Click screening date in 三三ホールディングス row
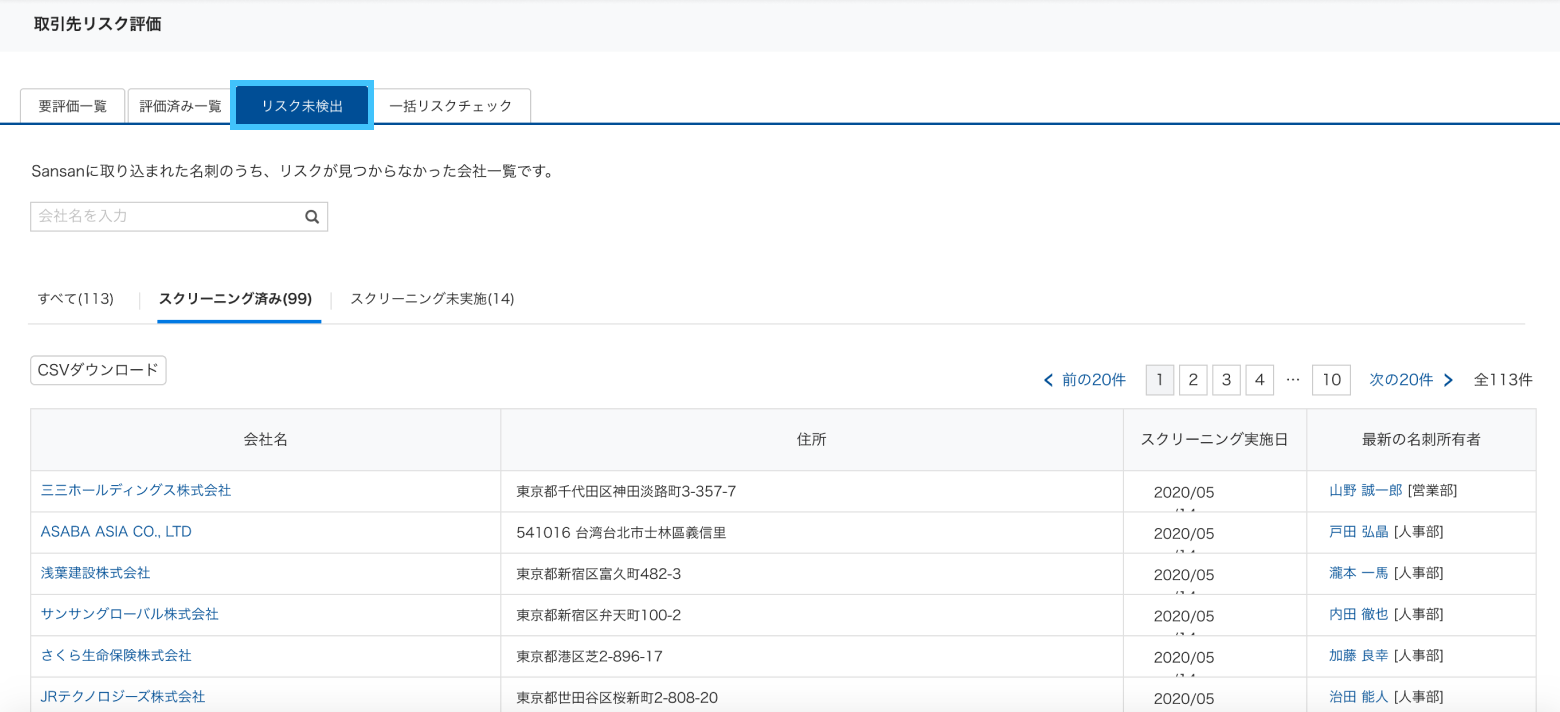Viewport: 1560px width, 712px height. point(1184,492)
